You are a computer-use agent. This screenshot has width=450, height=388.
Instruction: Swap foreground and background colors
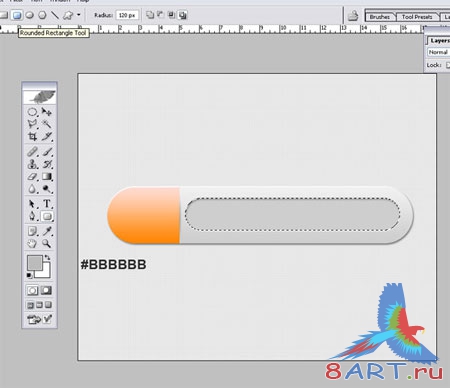(48, 257)
